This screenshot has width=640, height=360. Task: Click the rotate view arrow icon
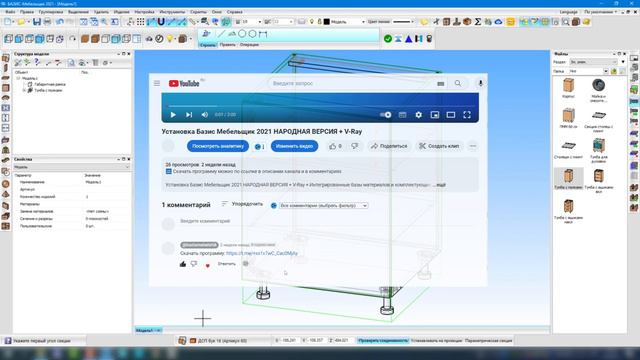(x=73, y=39)
